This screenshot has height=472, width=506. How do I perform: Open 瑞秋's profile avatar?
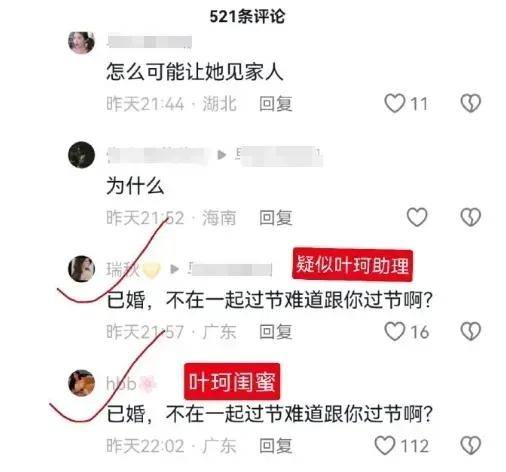pyautogui.click(x=81, y=269)
